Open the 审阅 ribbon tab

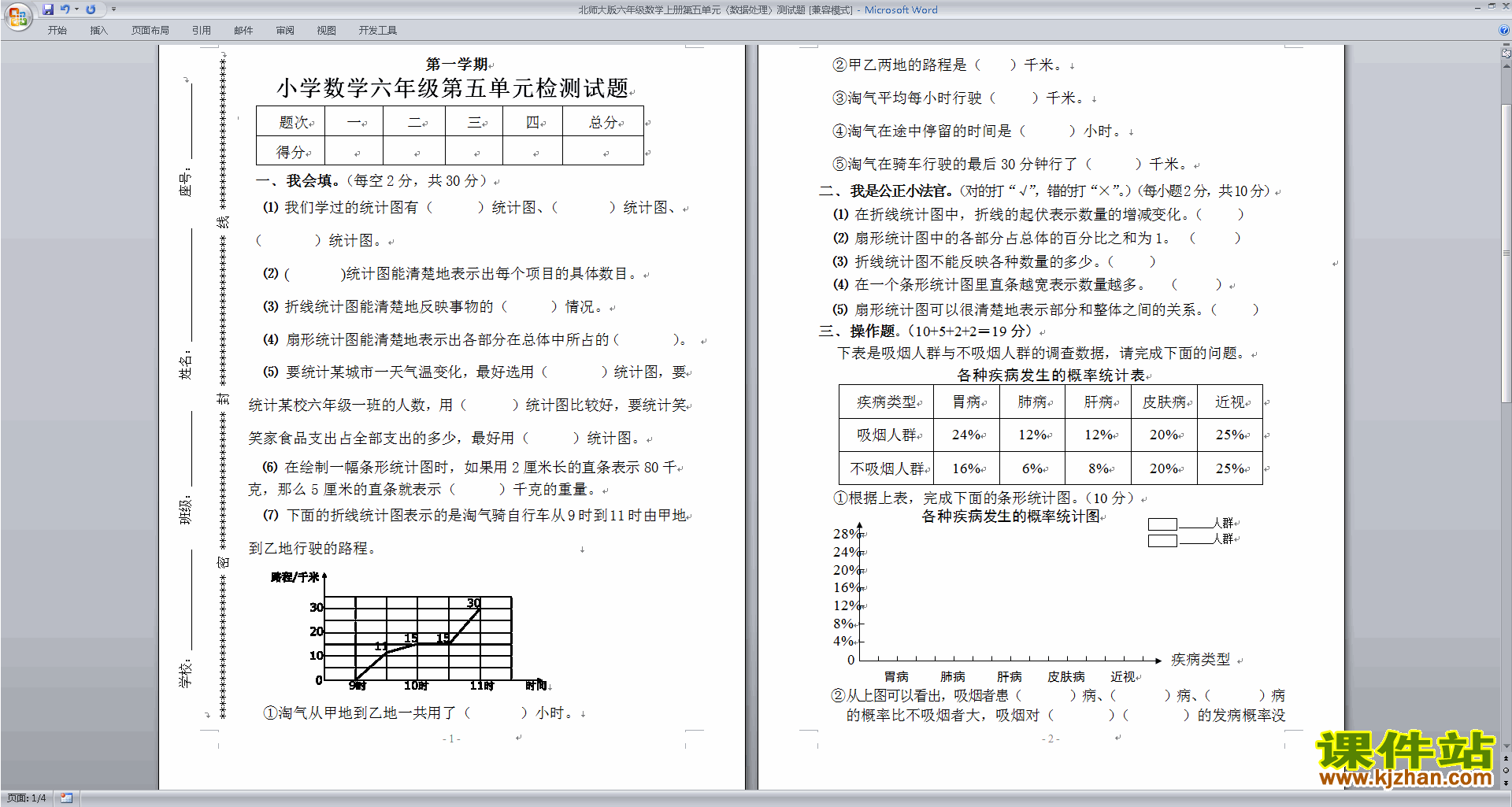coord(285,30)
